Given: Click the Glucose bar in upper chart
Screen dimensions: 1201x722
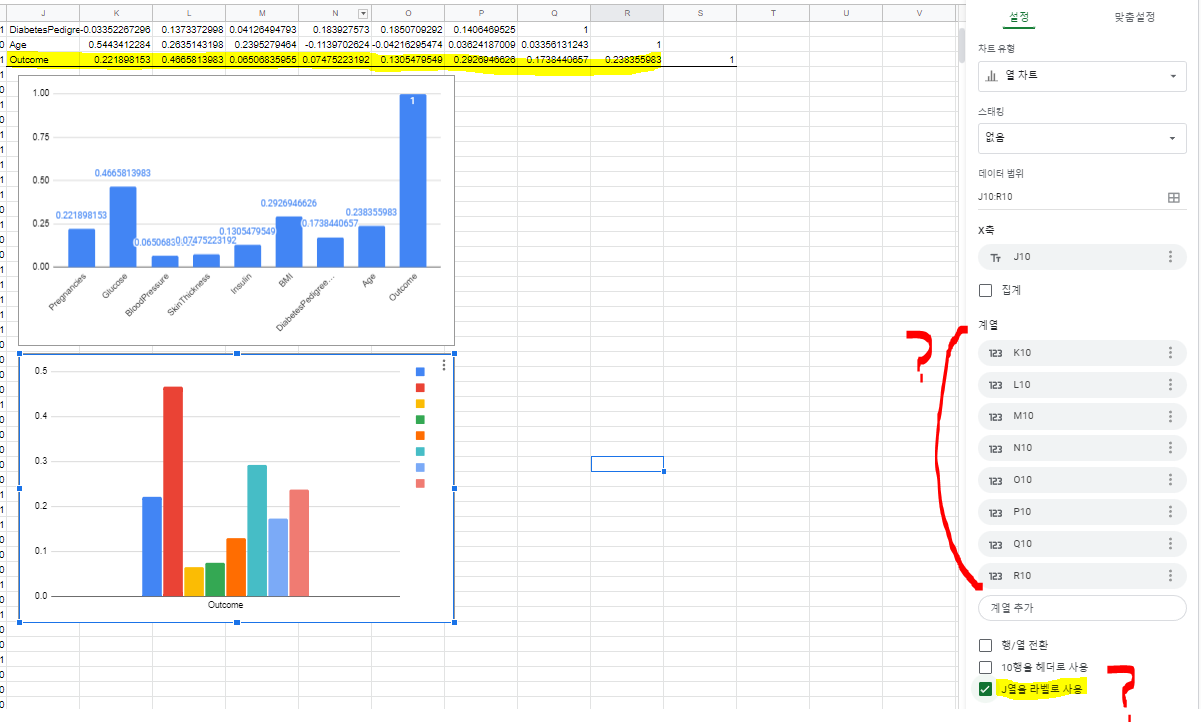Looking at the screenshot, I should pos(123,226).
